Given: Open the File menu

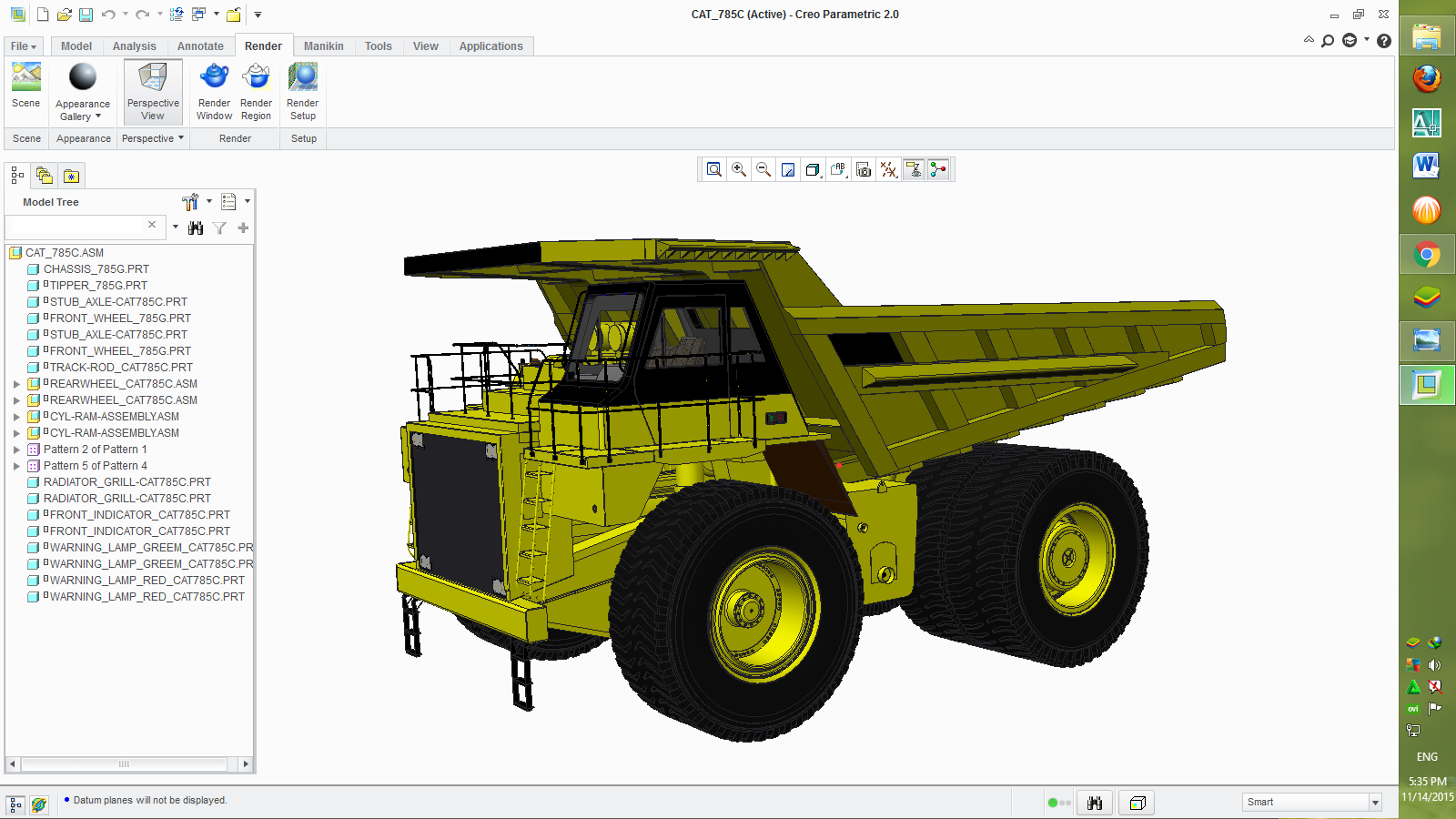Looking at the screenshot, I should 23,46.
